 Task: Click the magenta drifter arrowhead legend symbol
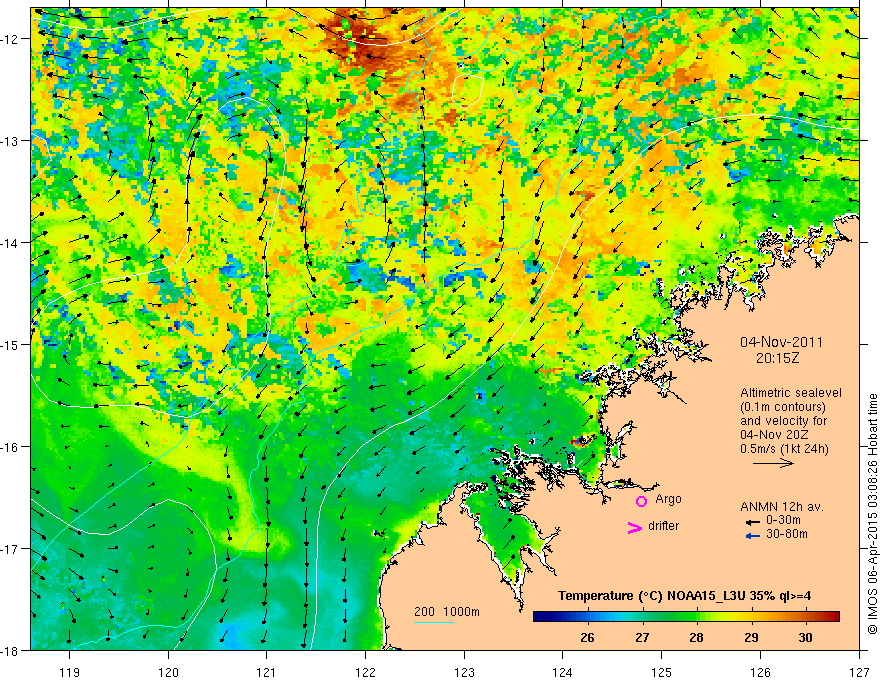pos(635,527)
